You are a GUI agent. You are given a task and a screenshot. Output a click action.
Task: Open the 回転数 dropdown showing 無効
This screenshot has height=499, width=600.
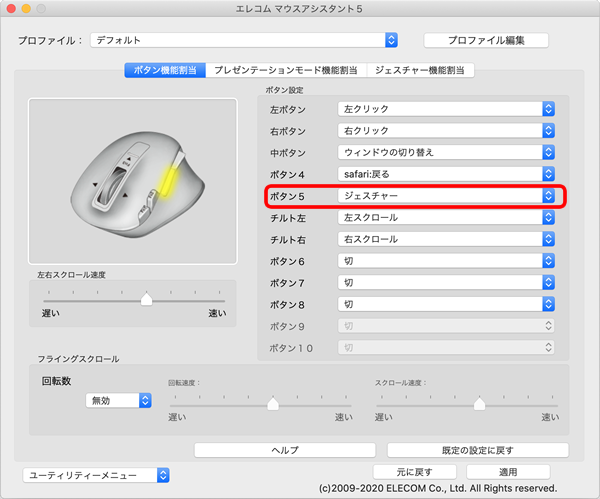(119, 400)
